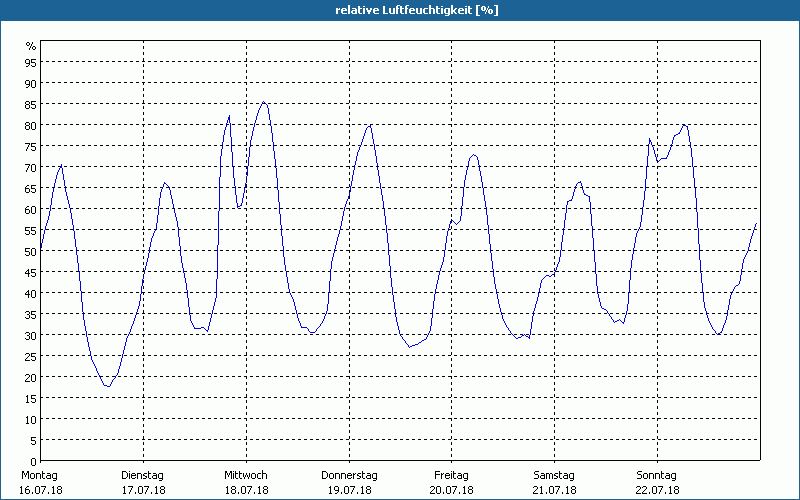Click the Mittwoch day label
The image size is (800, 500).
click(x=245, y=475)
